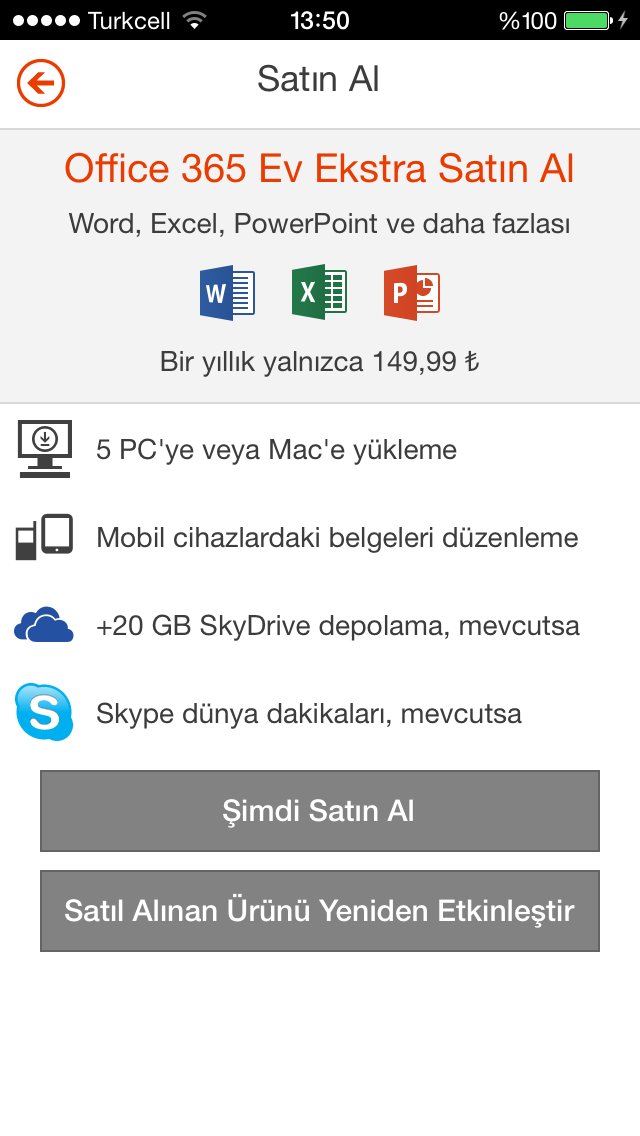640x1136 pixels.
Task: Tap the Satın Al page title
Action: [x=319, y=79]
